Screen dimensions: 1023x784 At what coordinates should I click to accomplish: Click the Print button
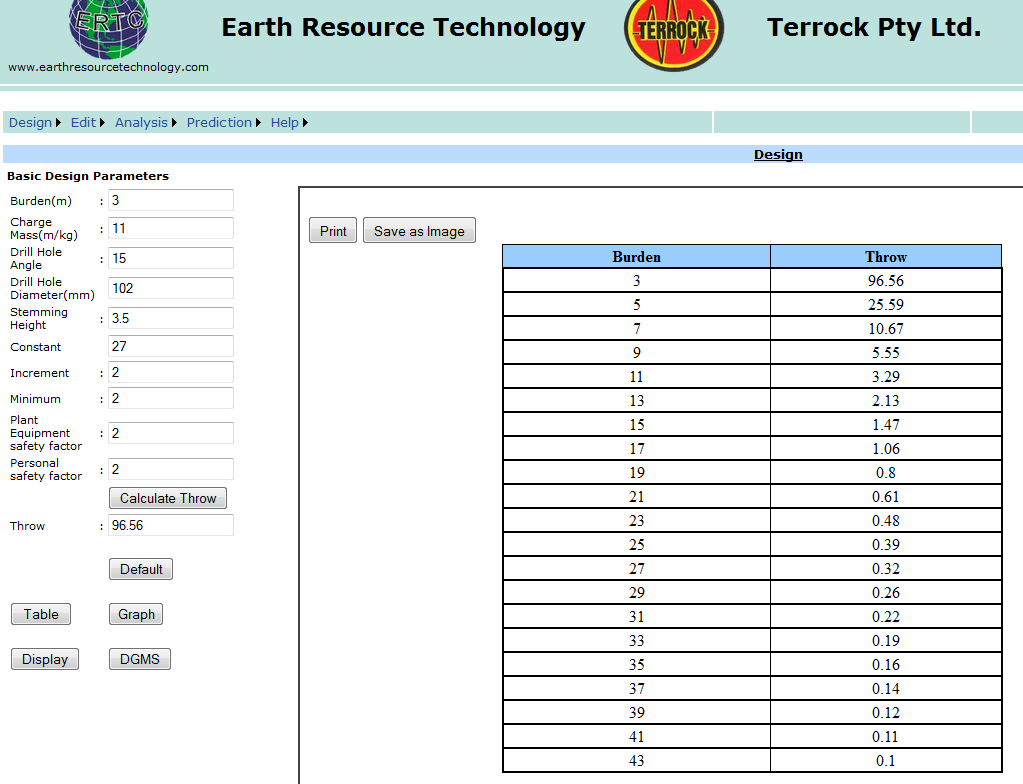333,231
